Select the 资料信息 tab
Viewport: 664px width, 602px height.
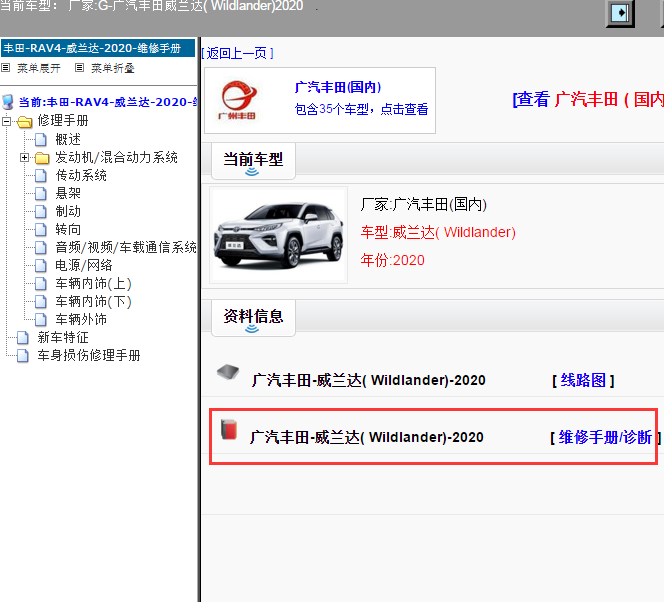(253, 318)
